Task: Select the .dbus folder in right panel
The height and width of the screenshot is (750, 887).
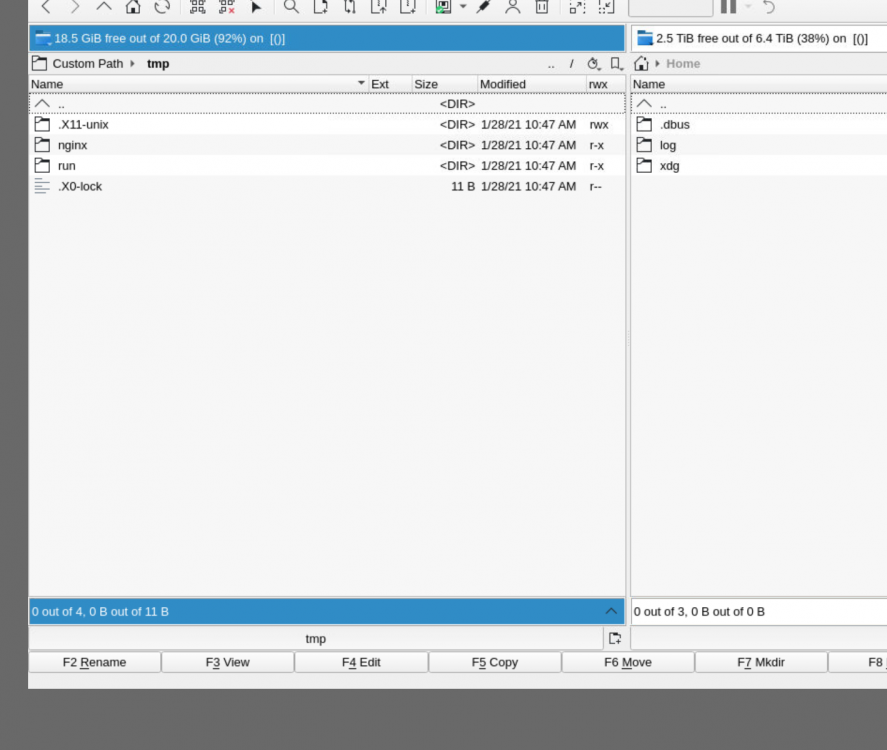Action: point(759,124)
